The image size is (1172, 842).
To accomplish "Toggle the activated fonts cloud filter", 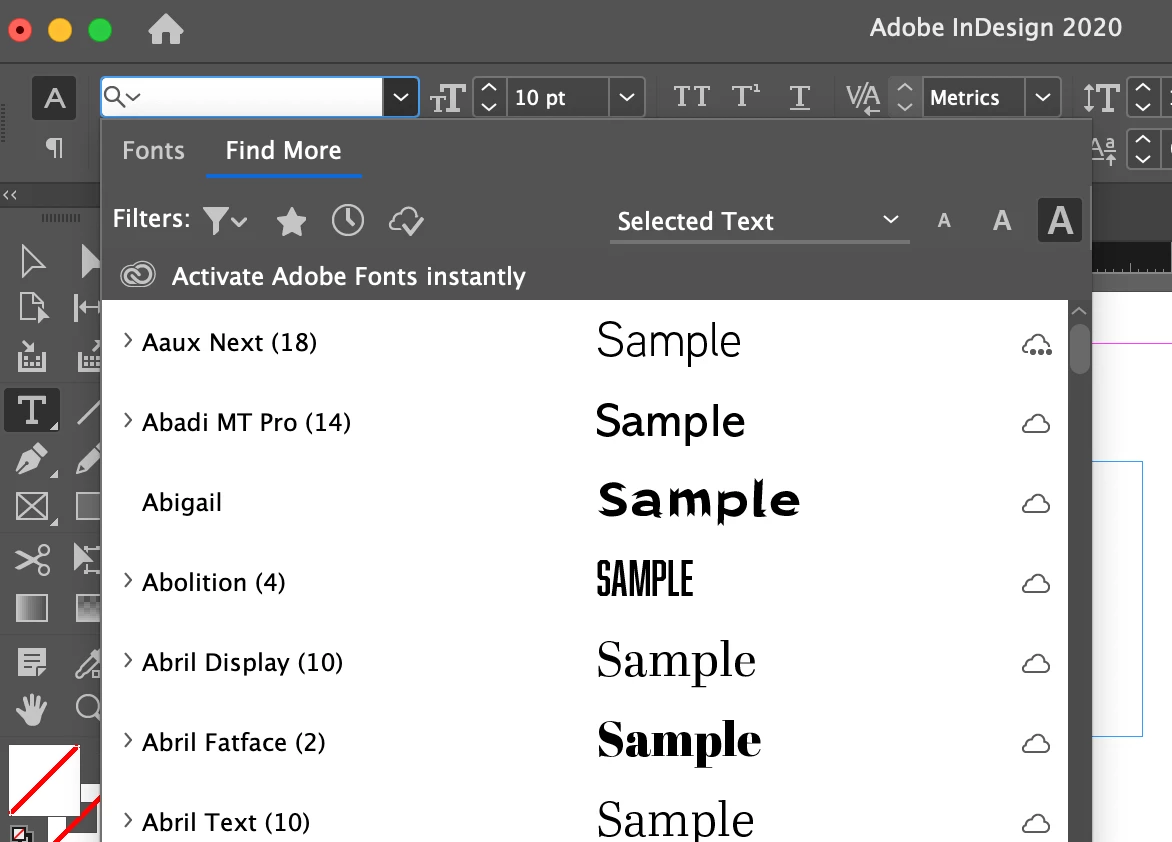I will [x=407, y=221].
